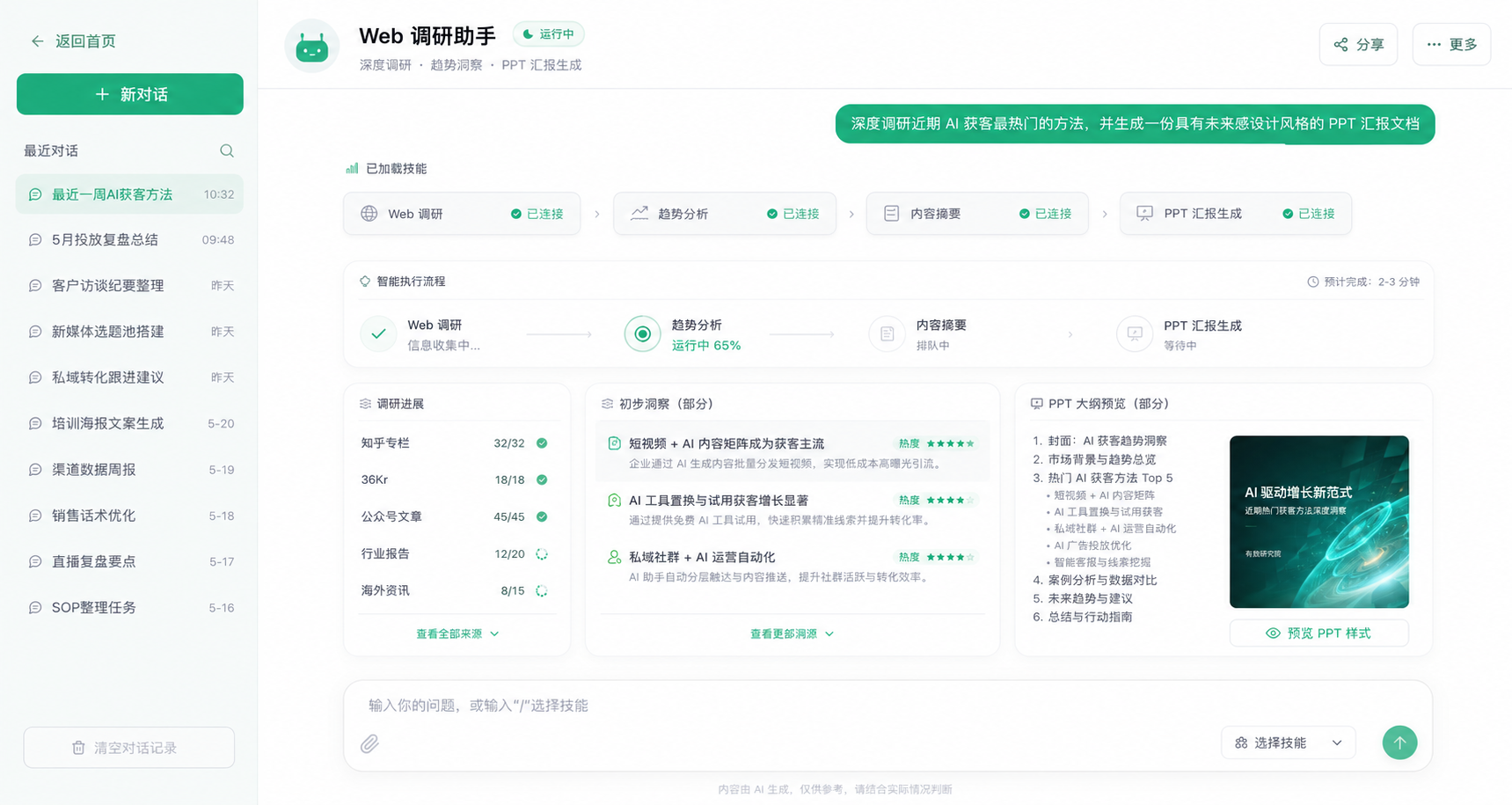Start a new conversation with 新对话 button
Viewport: 1512px width, 805px height.
pyautogui.click(x=130, y=94)
